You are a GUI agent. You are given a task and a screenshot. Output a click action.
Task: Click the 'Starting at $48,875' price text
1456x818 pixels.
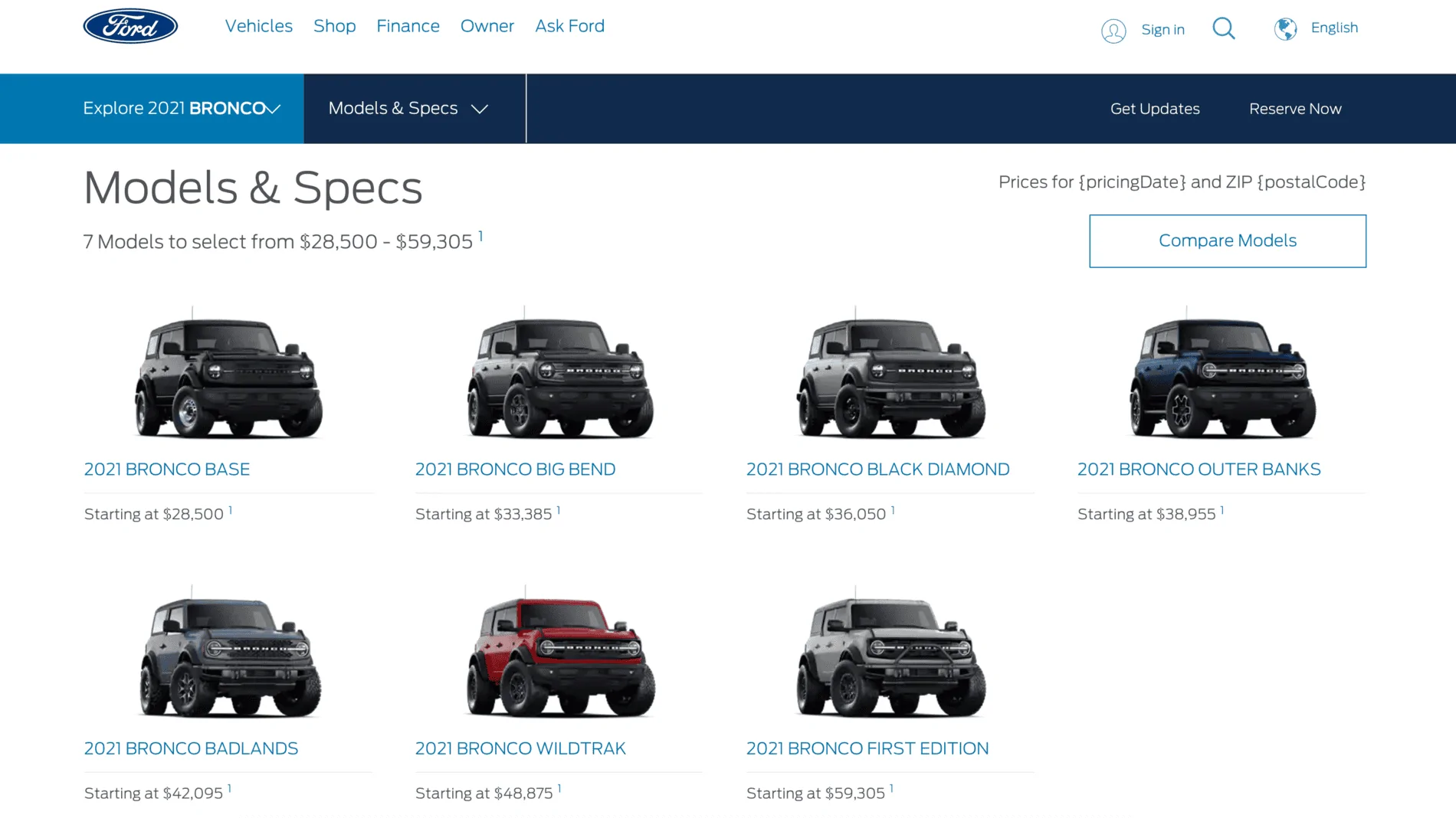point(484,793)
